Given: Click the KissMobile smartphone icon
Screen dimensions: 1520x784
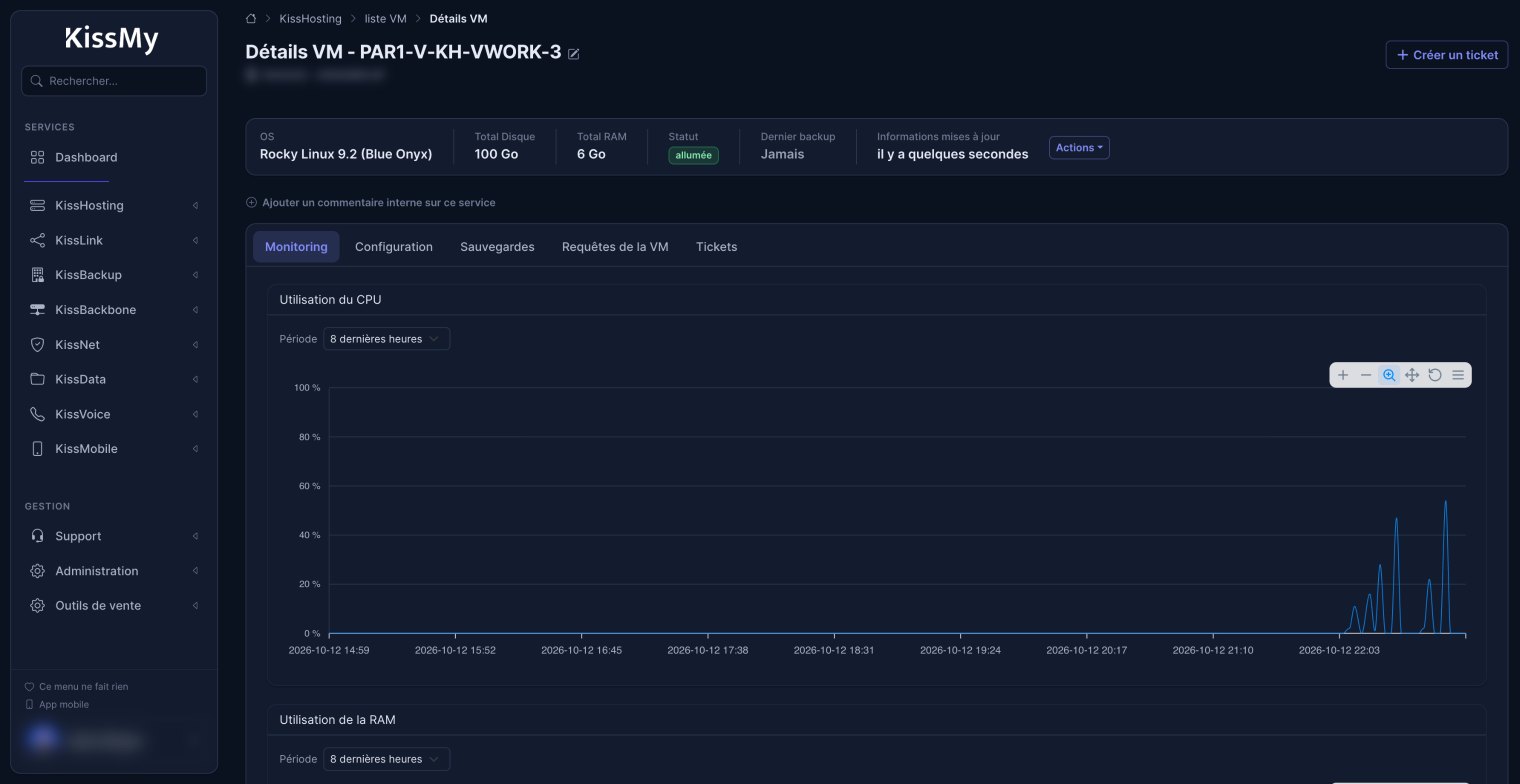Looking at the screenshot, I should point(38,449).
